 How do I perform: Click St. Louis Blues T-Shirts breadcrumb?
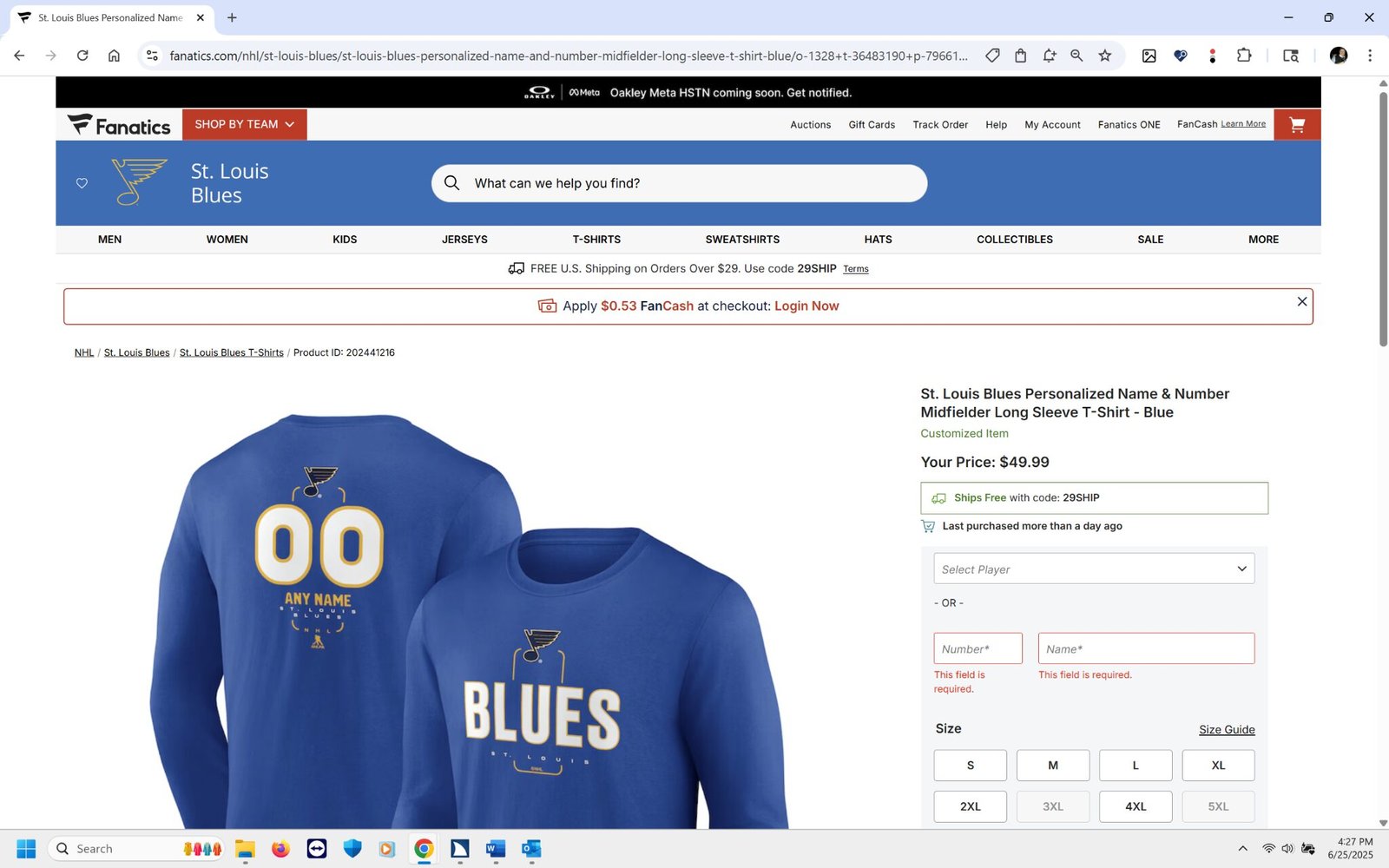[x=232, y=352]
